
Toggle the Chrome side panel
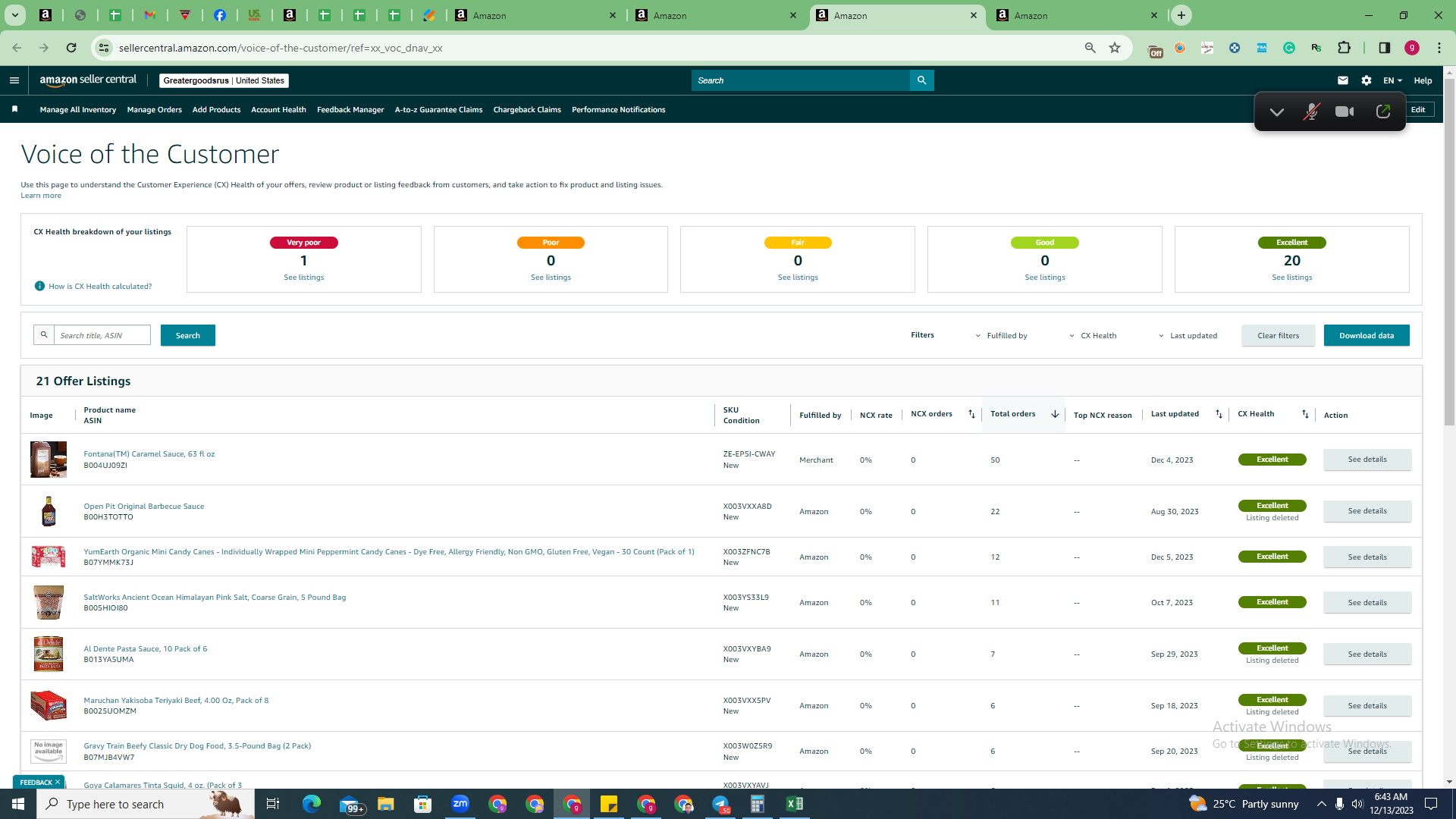coord(1385,48)
